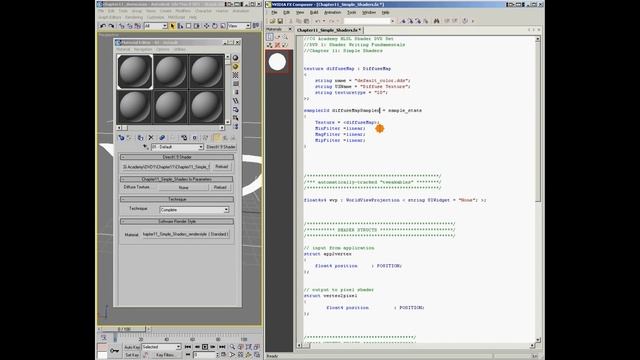Click material slots horizontal scrollbar
Viewport: 640px width, 360px height.
click(x=171, y=128)
